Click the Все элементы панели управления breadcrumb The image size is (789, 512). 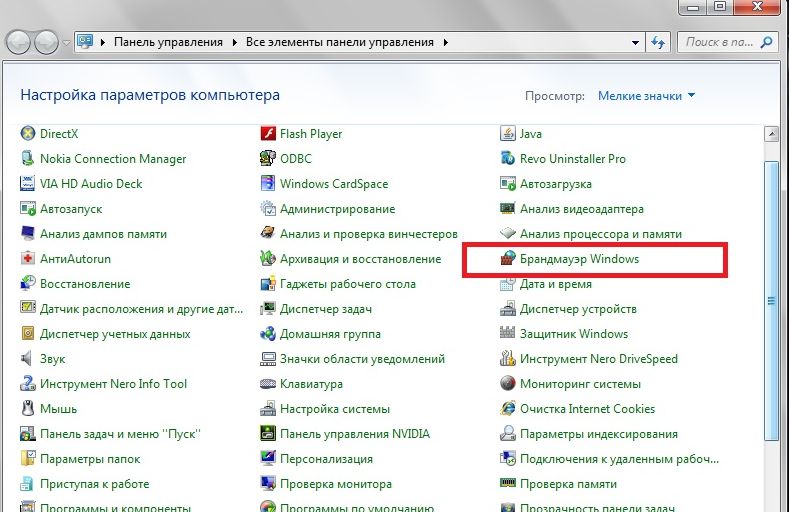point(340,42)
